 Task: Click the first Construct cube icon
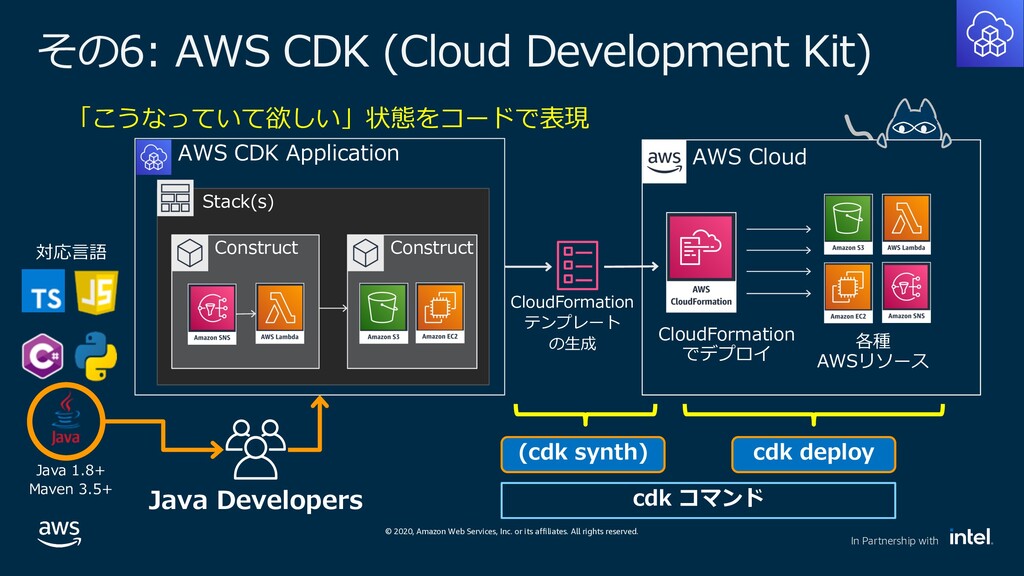pyautogui.click(x=189, y=253)
